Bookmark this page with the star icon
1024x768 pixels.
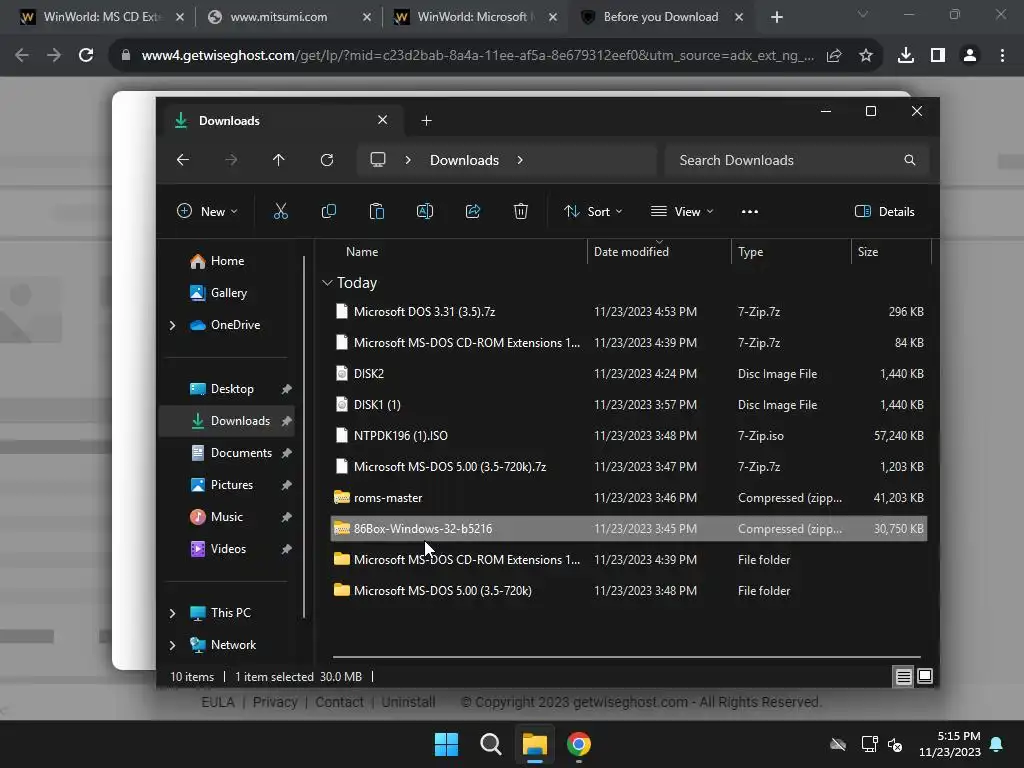click(x=866, y=56)
